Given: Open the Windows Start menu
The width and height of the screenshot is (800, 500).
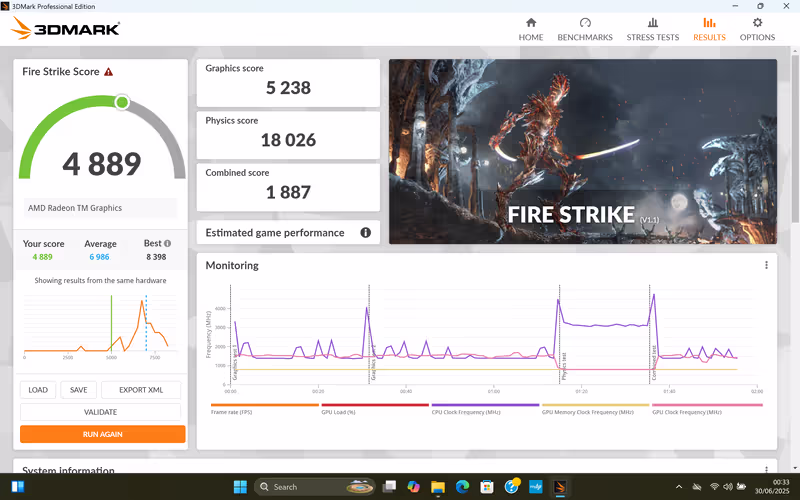Looking at the screenshot, I should click(x=240, y=487).
